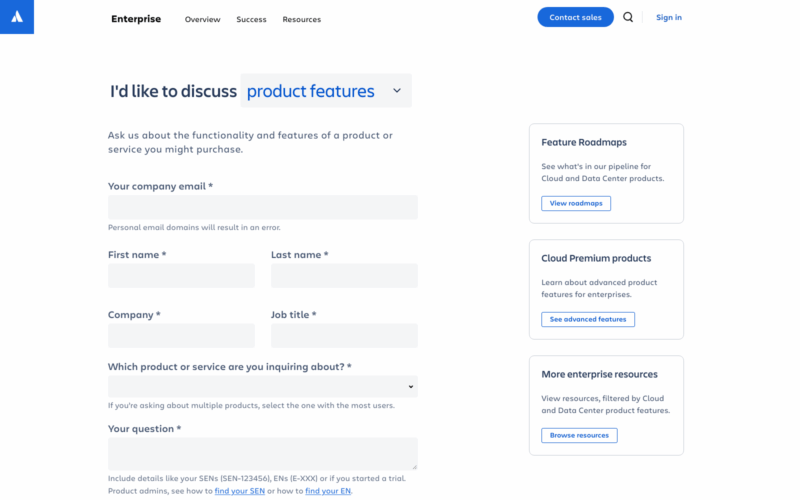The height and width of the screenshot is (500, 800).
Task: Click into the Job title field
Action: [344, 336]
